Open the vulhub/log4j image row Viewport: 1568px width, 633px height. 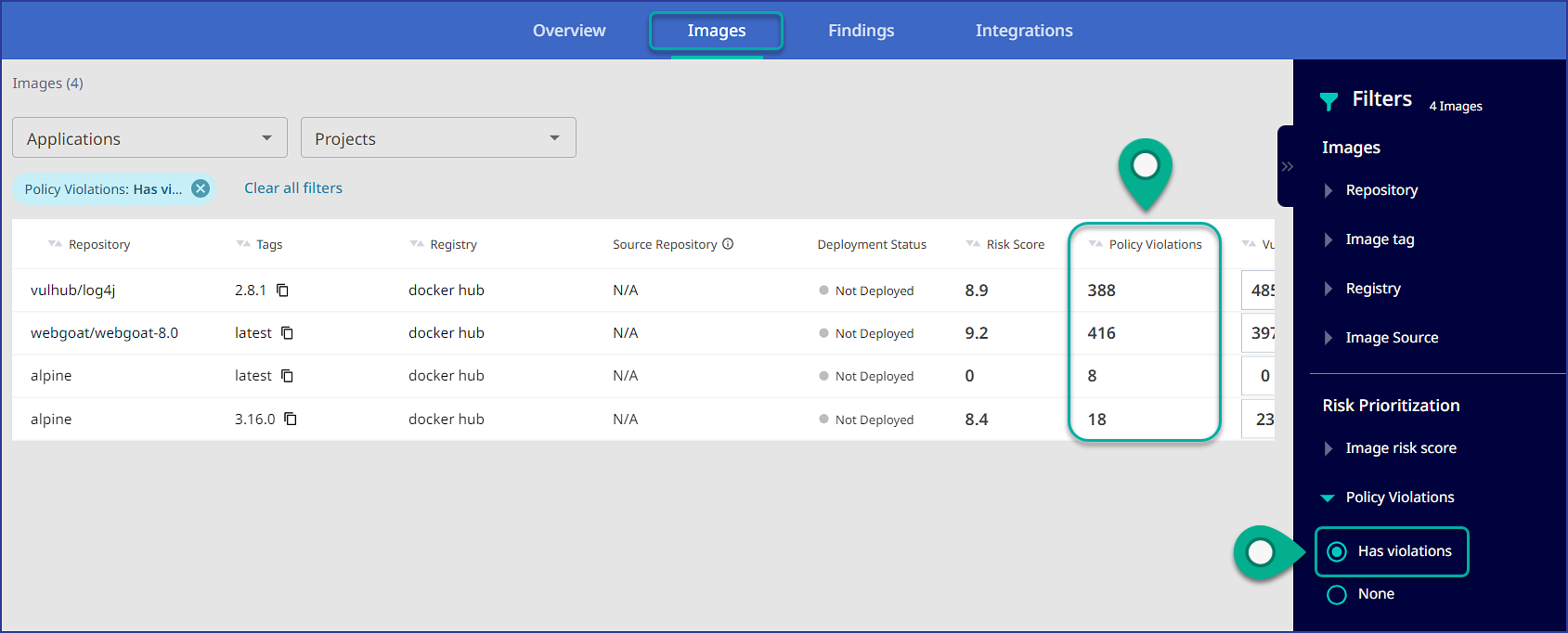click(73, 291)
